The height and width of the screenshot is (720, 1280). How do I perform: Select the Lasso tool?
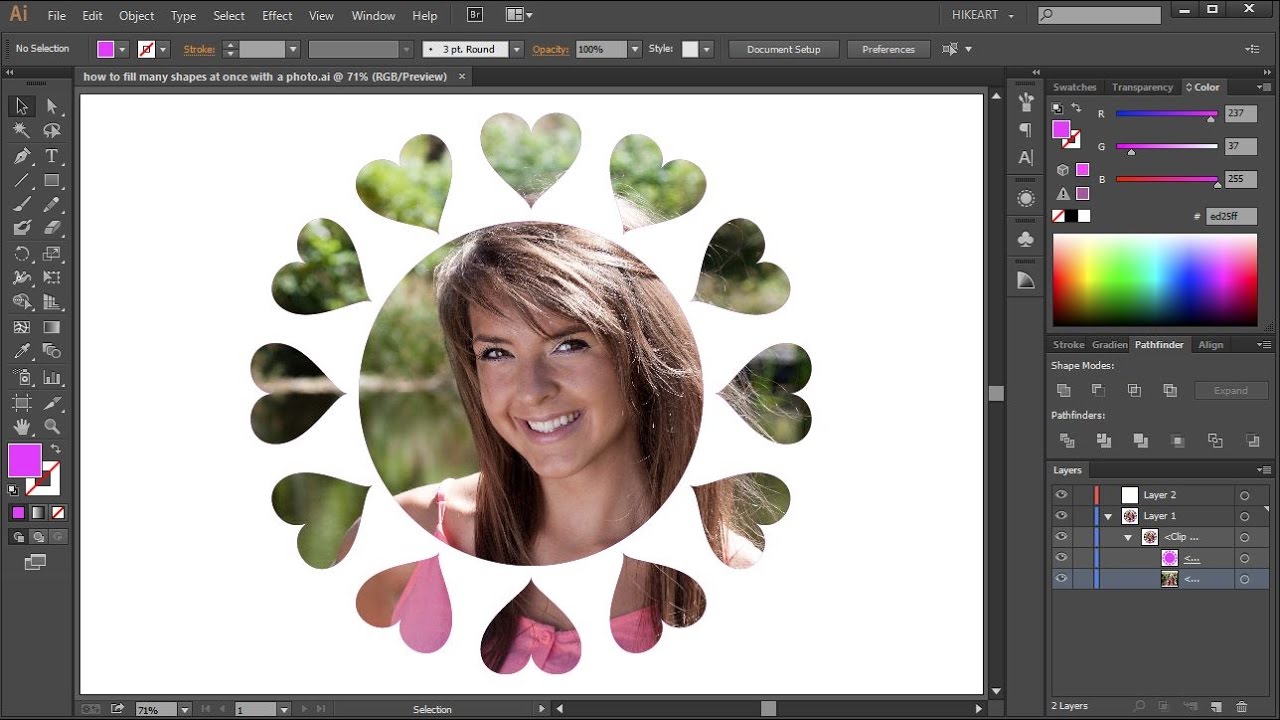tap(52, 131)
